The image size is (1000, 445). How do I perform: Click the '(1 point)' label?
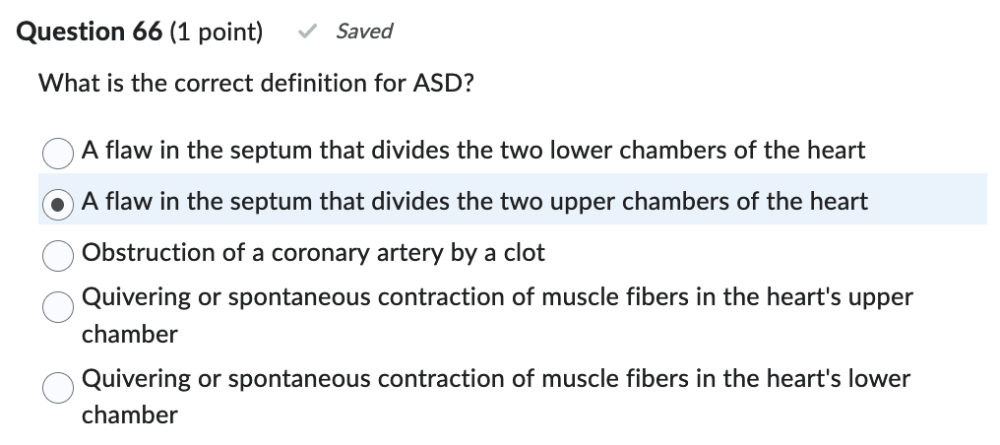pos(217,32)
